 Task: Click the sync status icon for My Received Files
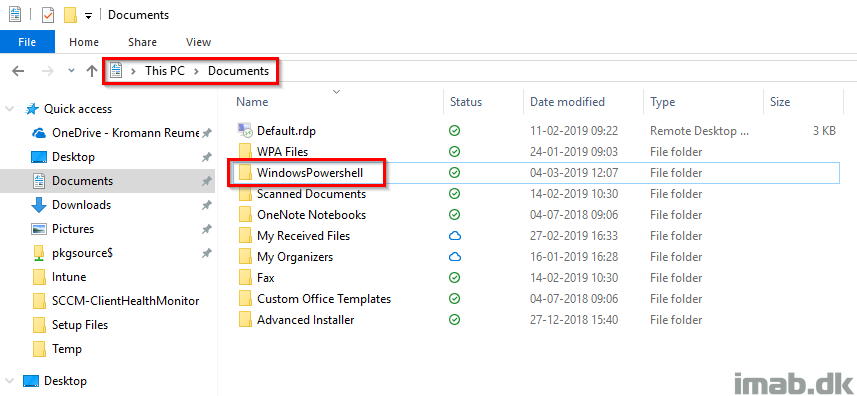454,236
